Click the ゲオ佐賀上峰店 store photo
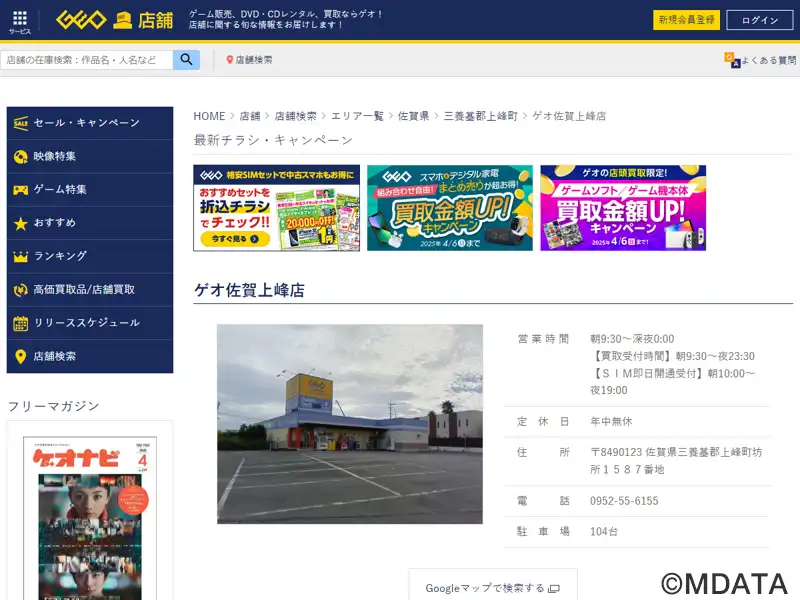 [350, 424]
